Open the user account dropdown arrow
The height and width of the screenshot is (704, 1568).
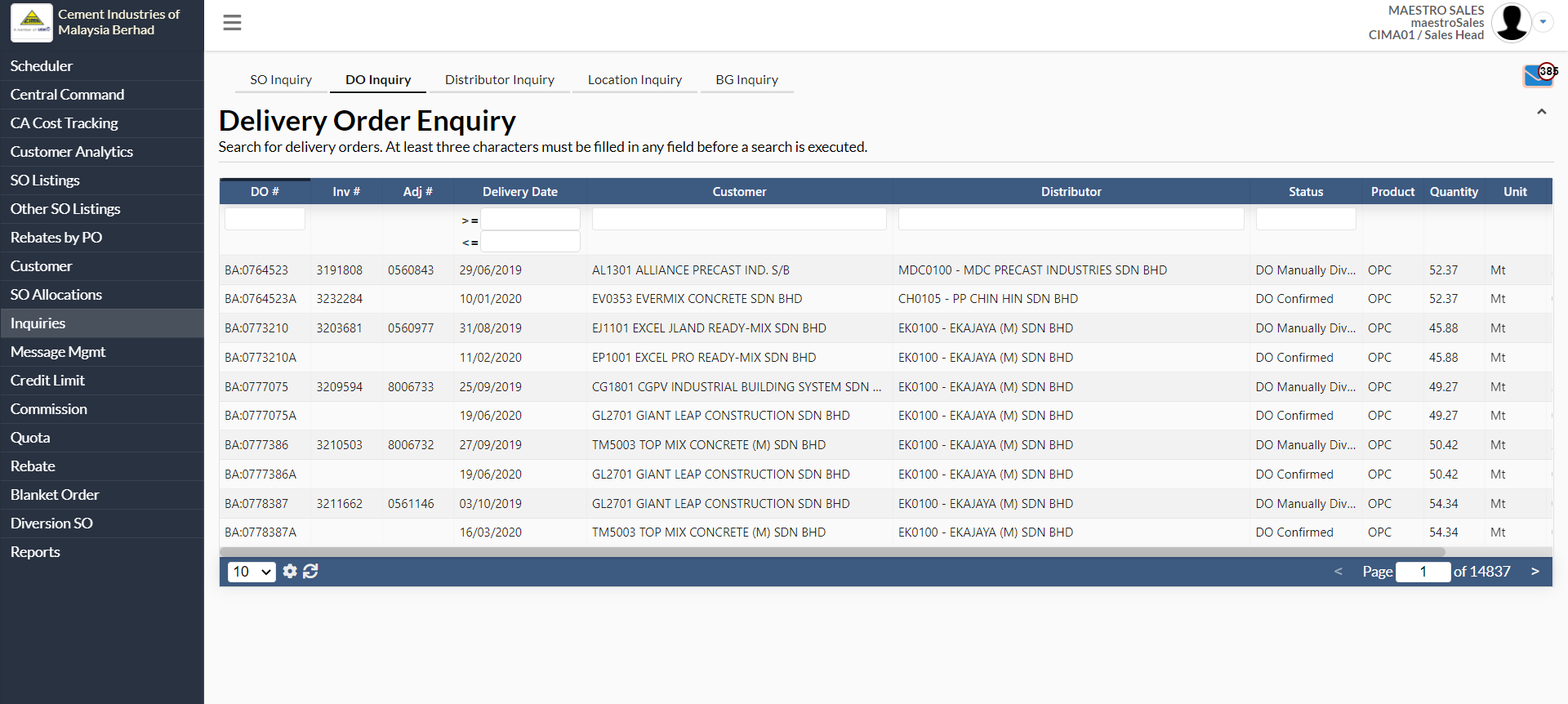pos(1543,22)
